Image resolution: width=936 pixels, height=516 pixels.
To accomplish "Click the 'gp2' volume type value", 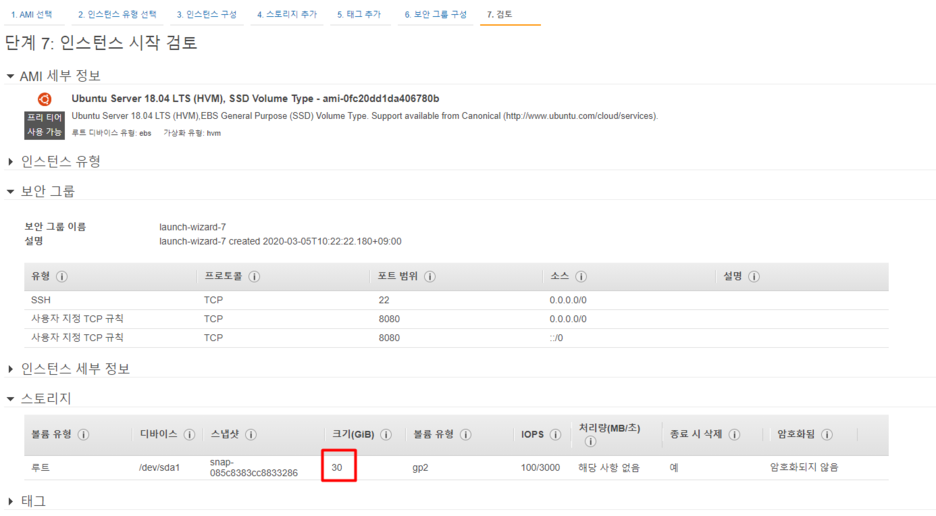I will (420, 468).
